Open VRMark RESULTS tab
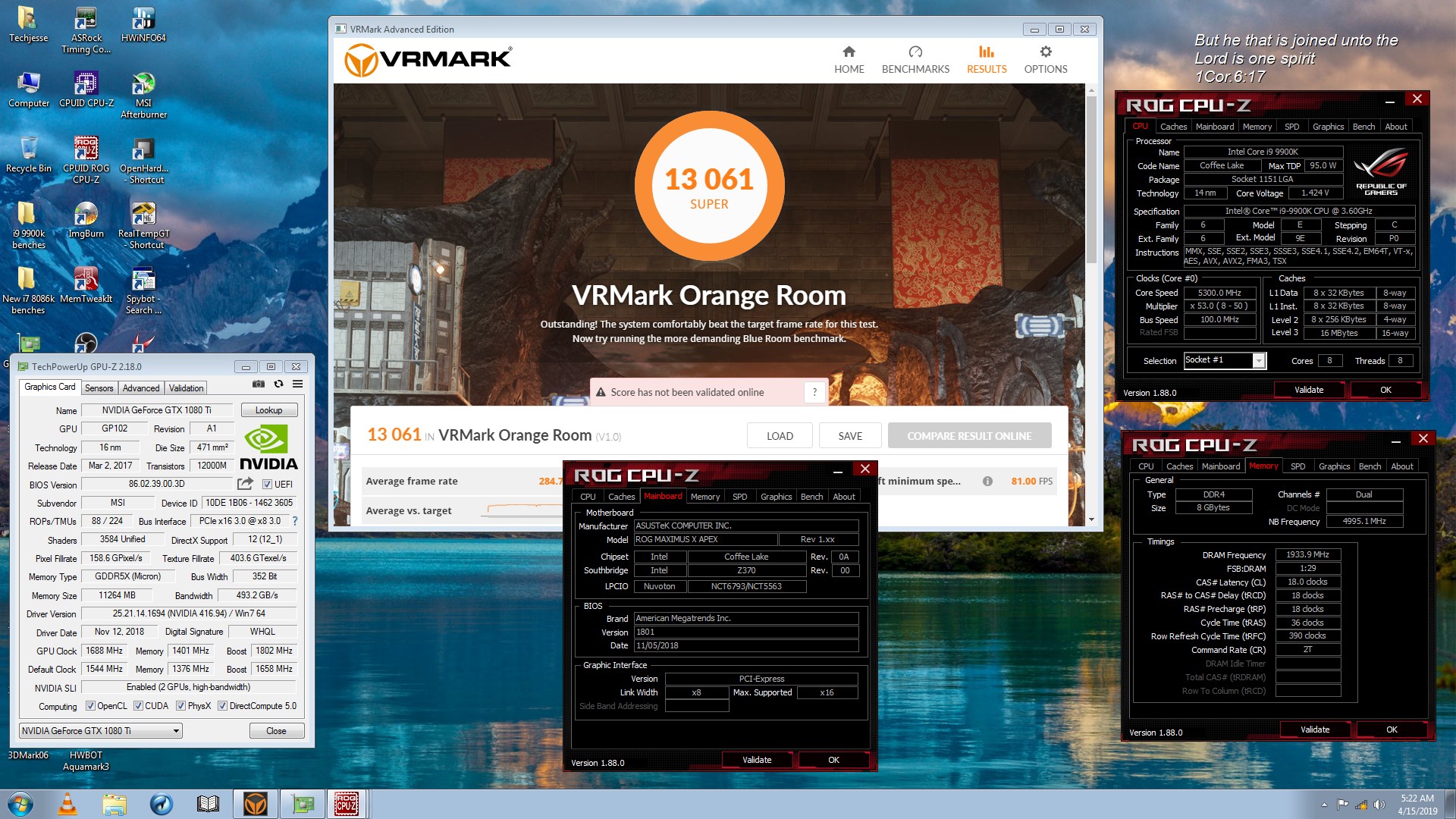 (x=986, y=59)
